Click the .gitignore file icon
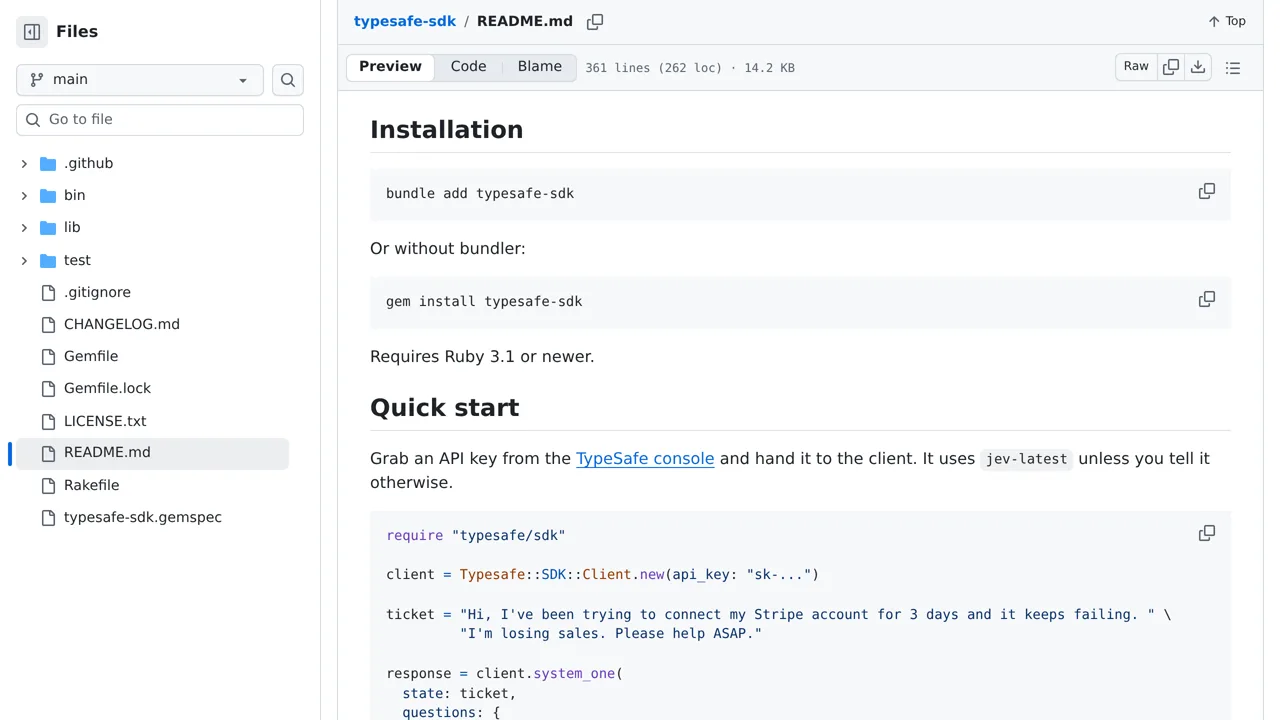 pyautogui.click(x=48, y=292)
